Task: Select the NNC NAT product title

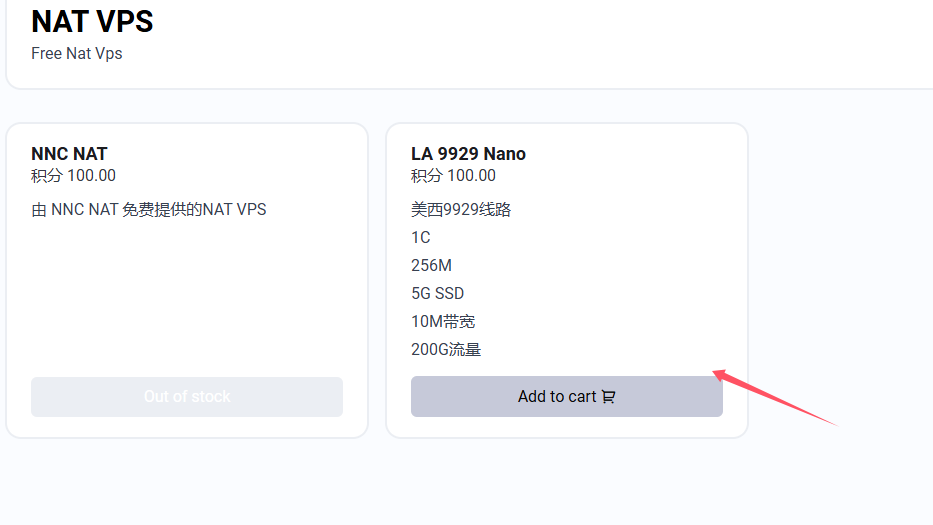Action: click(x=69, y=154)
